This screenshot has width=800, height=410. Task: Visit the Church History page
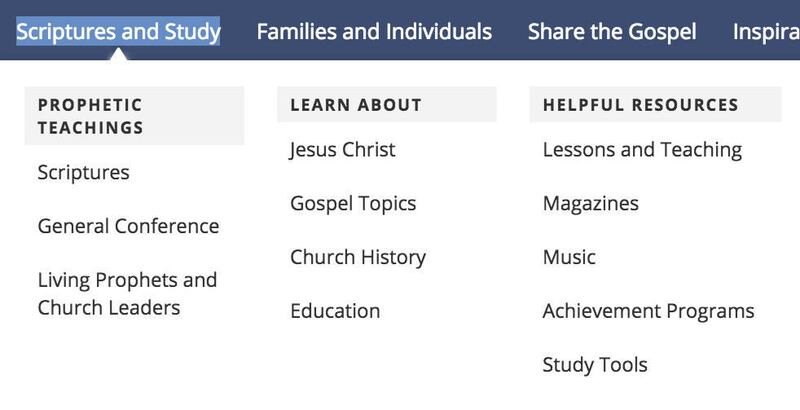click(358, 257)
